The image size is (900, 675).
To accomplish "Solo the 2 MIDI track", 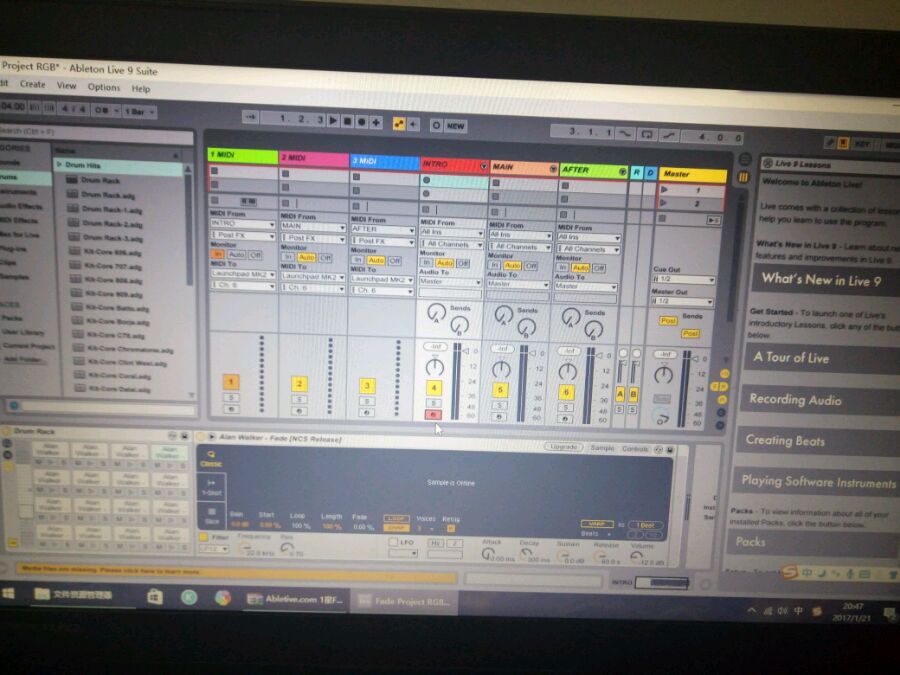I will tap(299, 399).
